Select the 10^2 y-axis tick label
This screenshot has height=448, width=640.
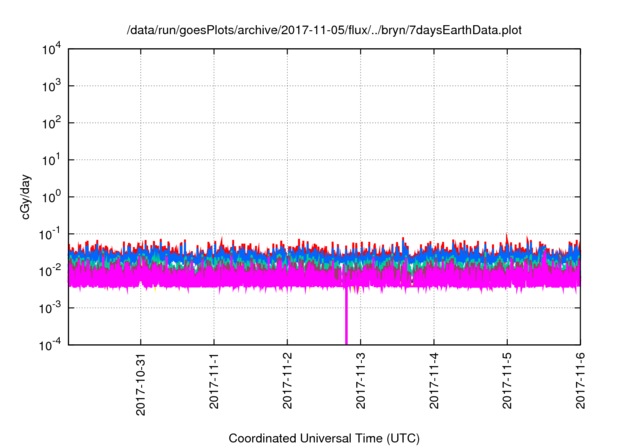click(52, 123)
